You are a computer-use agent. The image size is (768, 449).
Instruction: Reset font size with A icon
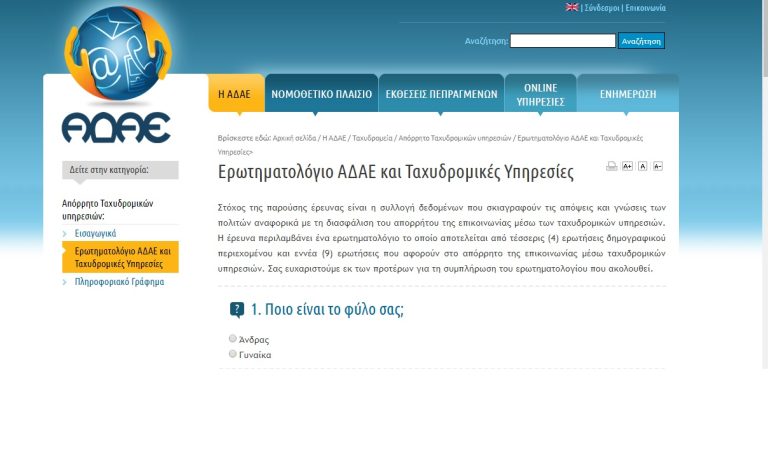pyautogui.click(x=643, y=166)
